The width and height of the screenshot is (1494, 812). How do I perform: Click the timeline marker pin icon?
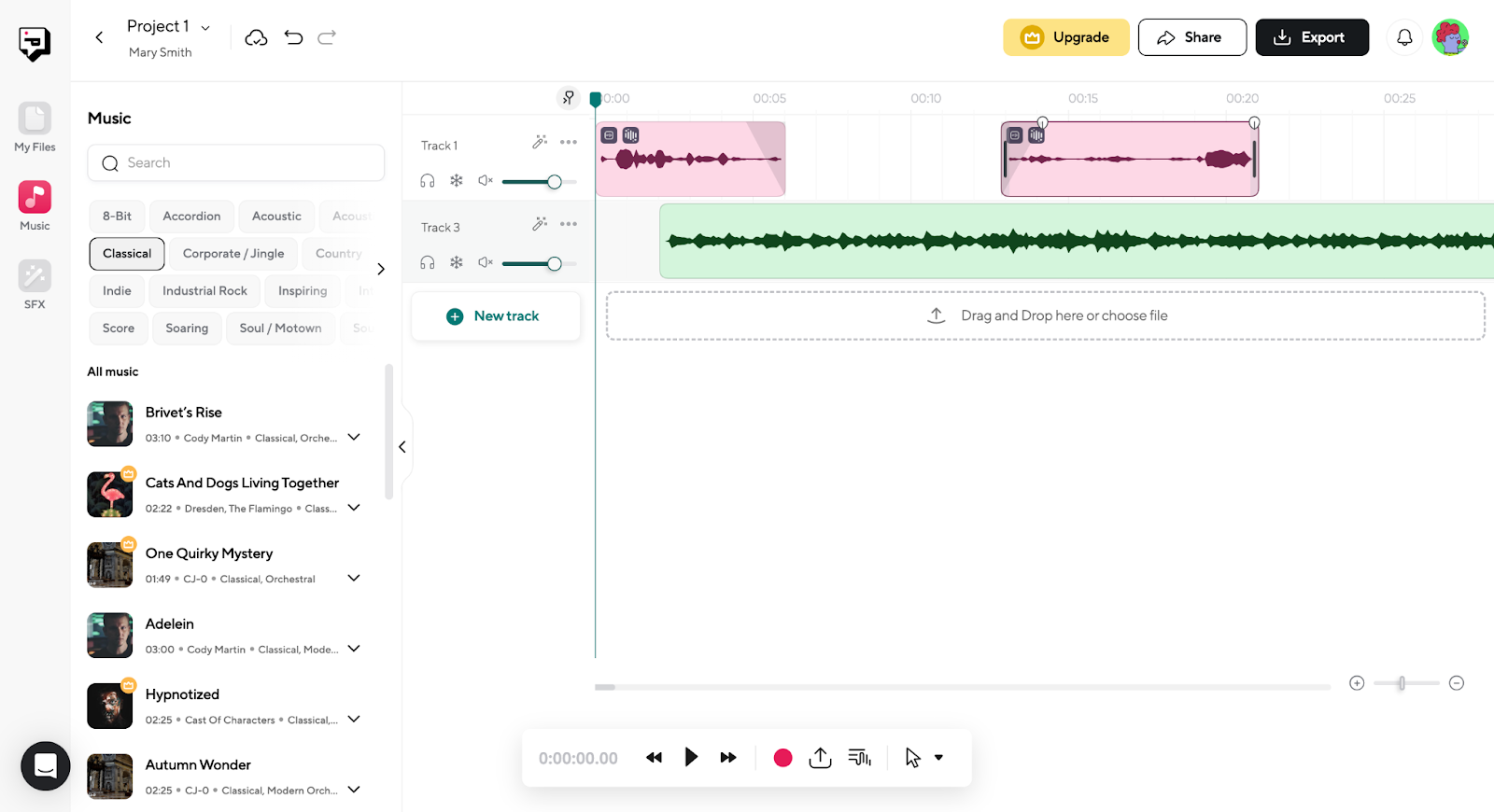(x=568, y=97)
